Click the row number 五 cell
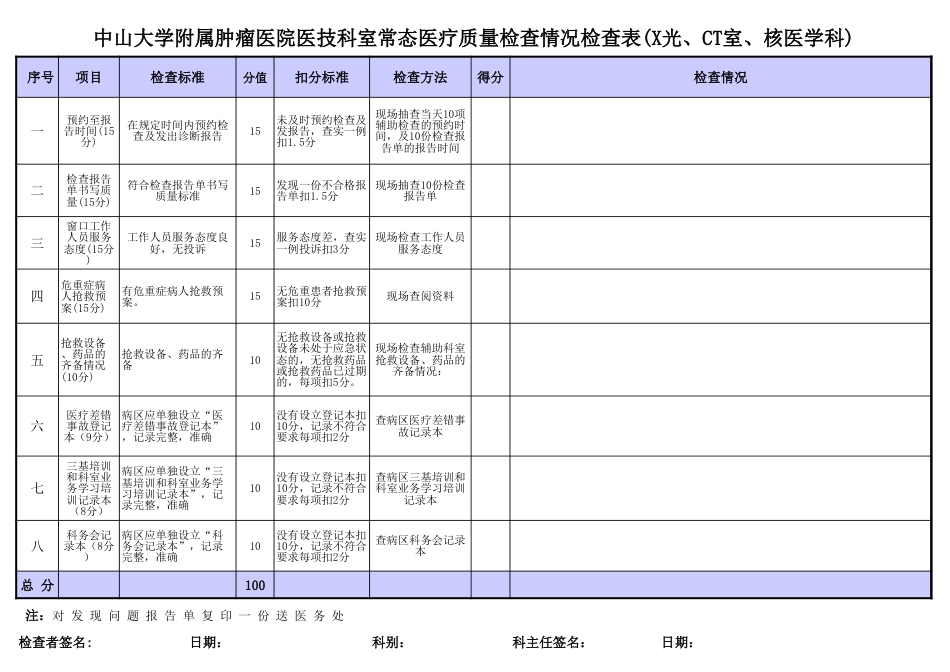Image resolution: width=950 pixels, height=672 pixels. coord(38,360)
